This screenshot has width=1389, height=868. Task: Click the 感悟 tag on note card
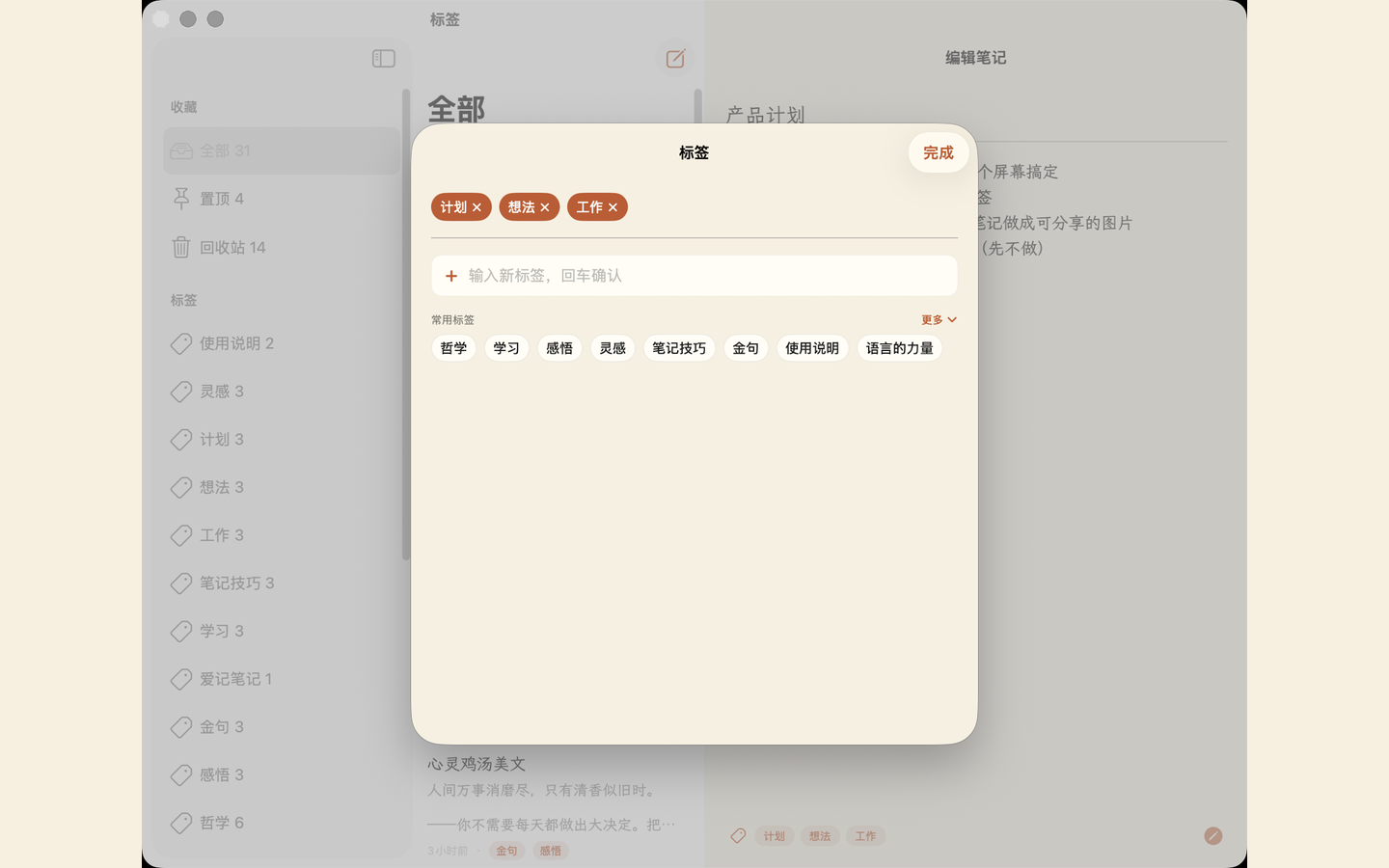[x=551, y=851]
